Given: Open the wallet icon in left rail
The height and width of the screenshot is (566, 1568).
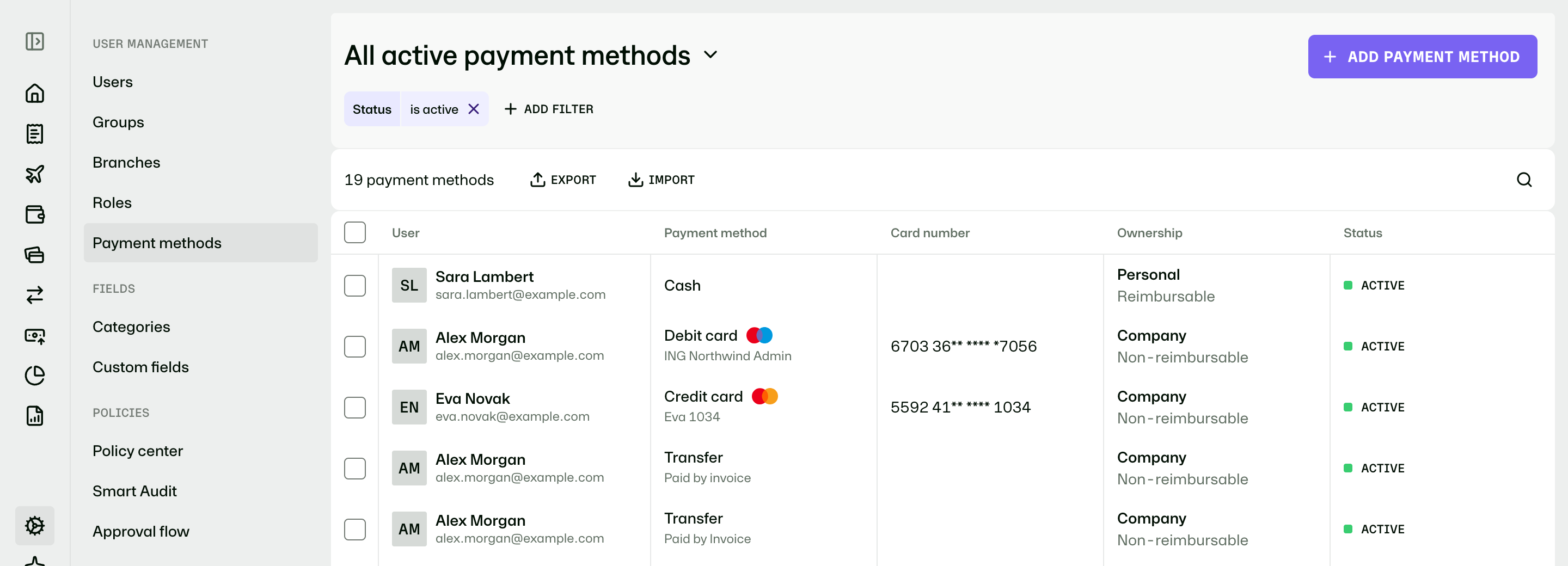Looking at the screenshot, I should [35, 214].
